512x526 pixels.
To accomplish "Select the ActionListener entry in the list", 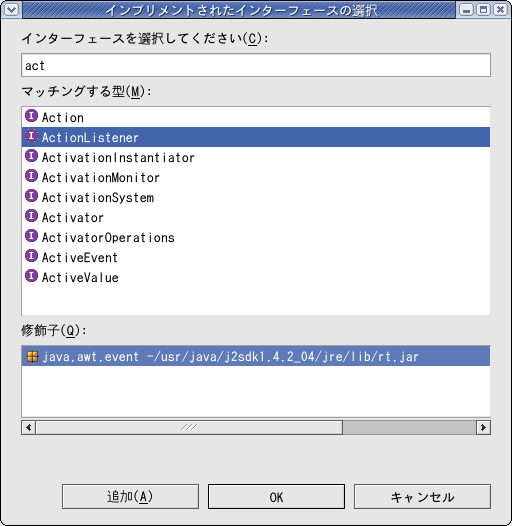I will click(x=256, y=137).
